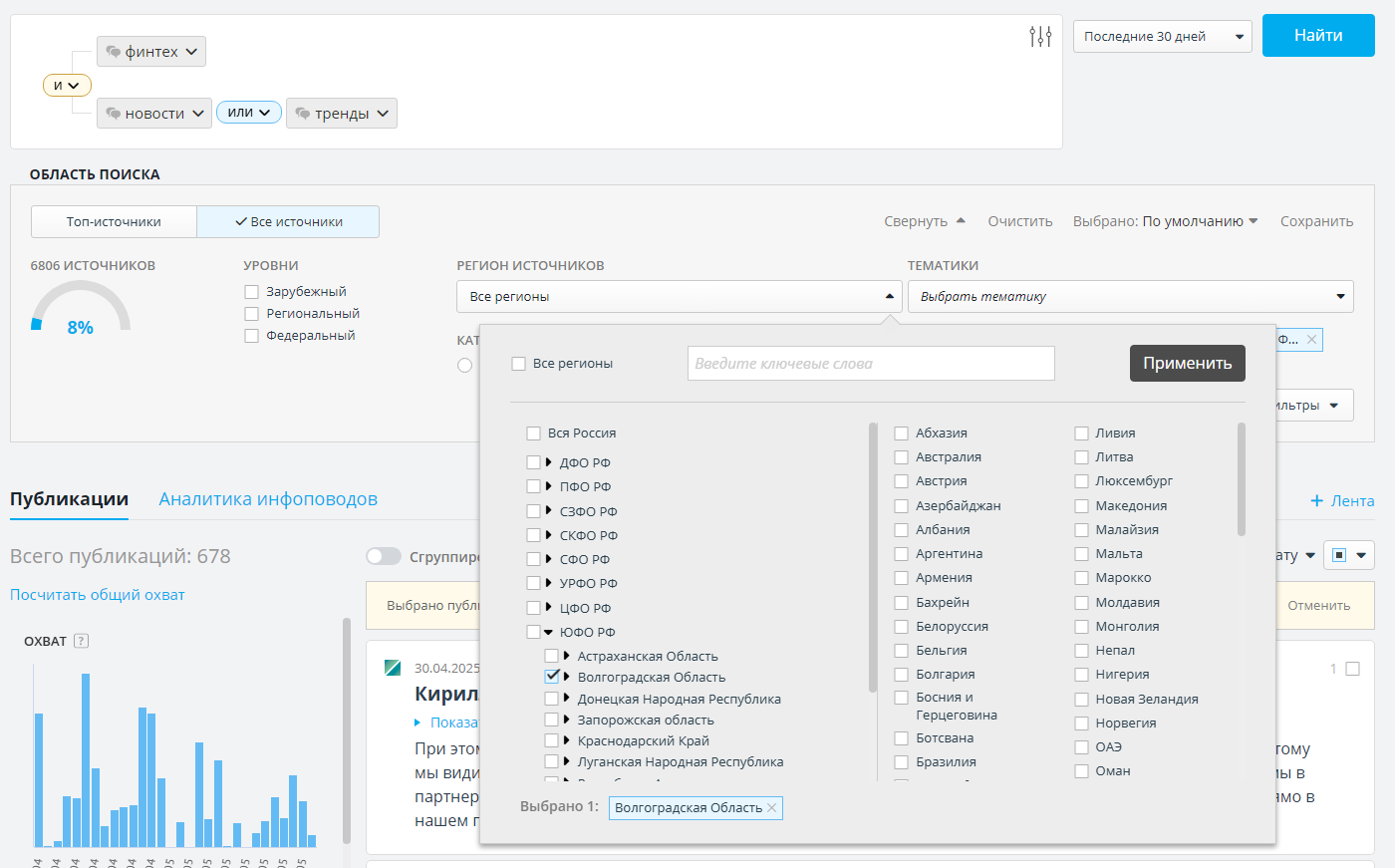Uncheck the Волгоградская Область checkbox
The width and height of the screenshot is (1395, 868).
coord(552,676)
